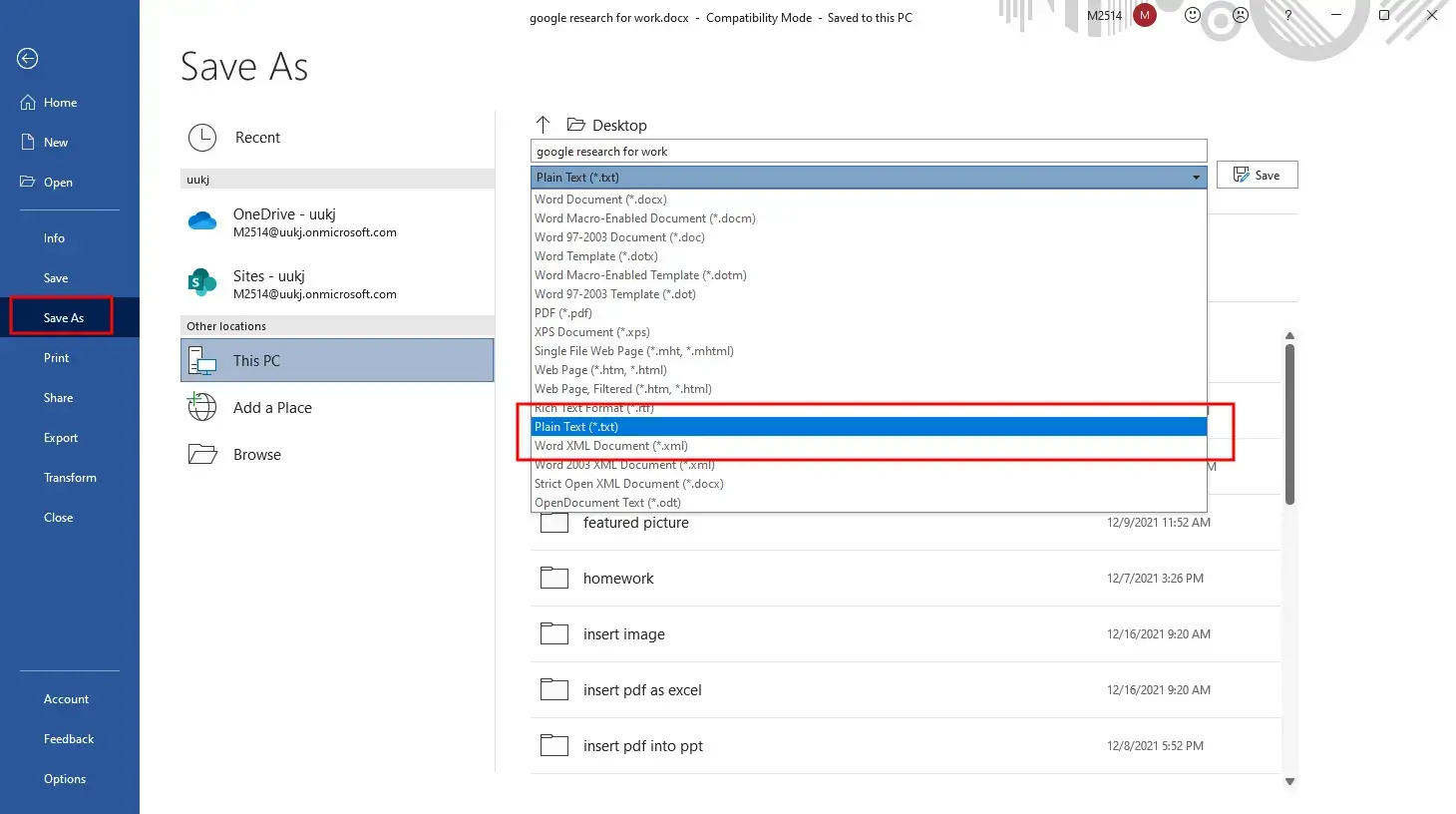This screenshot has height=814, width=1456.
Task: Click the New document icon in sidebar
Action: [28, 143]
